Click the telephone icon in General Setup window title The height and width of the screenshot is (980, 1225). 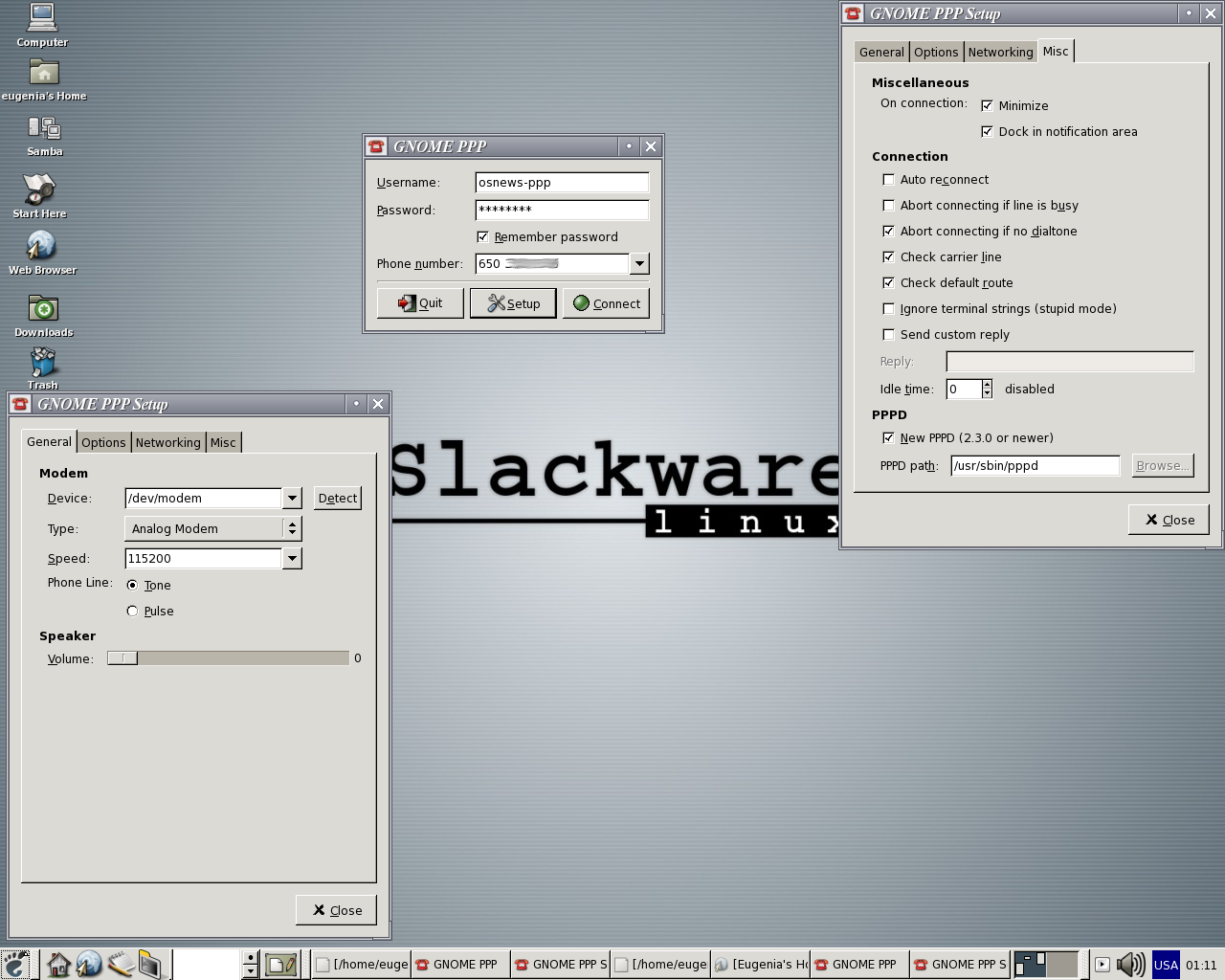pos(20,404)
